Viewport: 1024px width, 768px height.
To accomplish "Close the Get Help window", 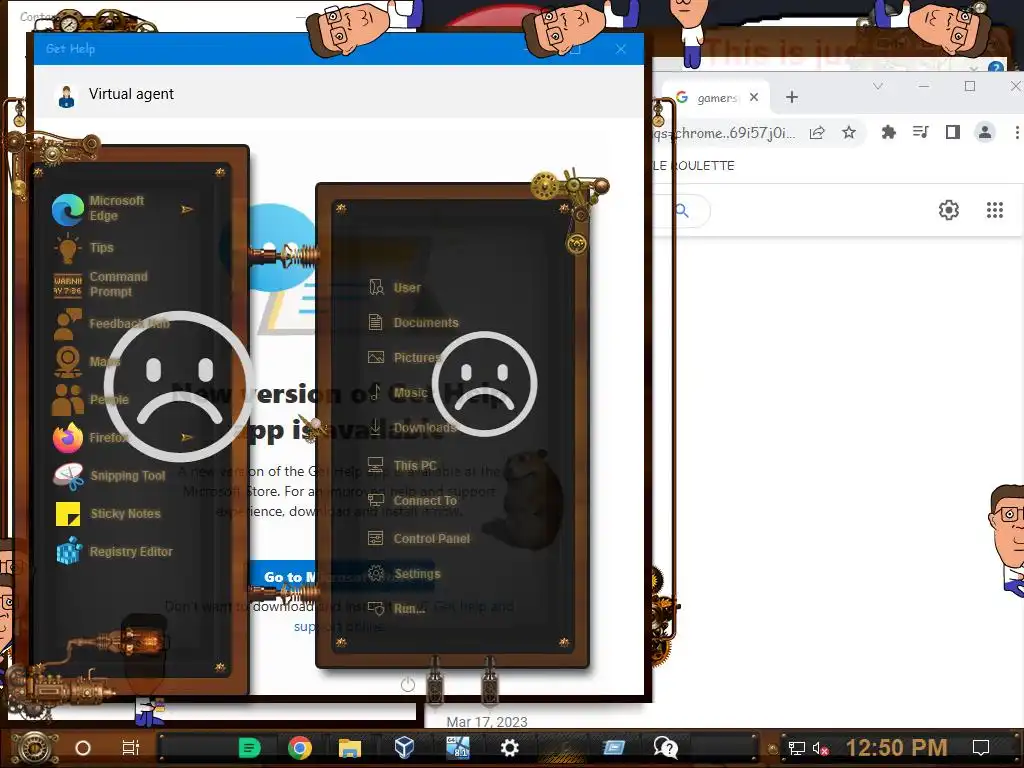I will 621,49.
